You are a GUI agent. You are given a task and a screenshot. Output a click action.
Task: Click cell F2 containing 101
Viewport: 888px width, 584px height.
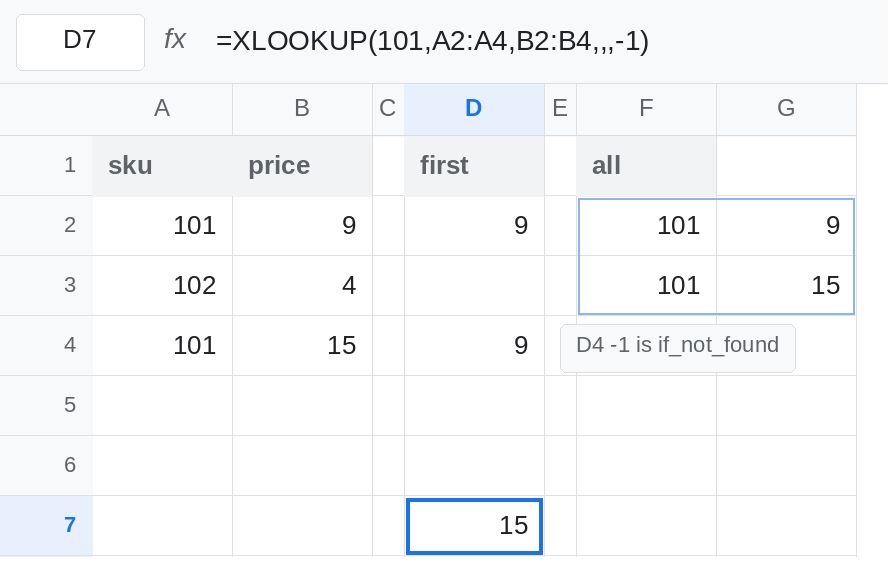click(x=646, y=225)
